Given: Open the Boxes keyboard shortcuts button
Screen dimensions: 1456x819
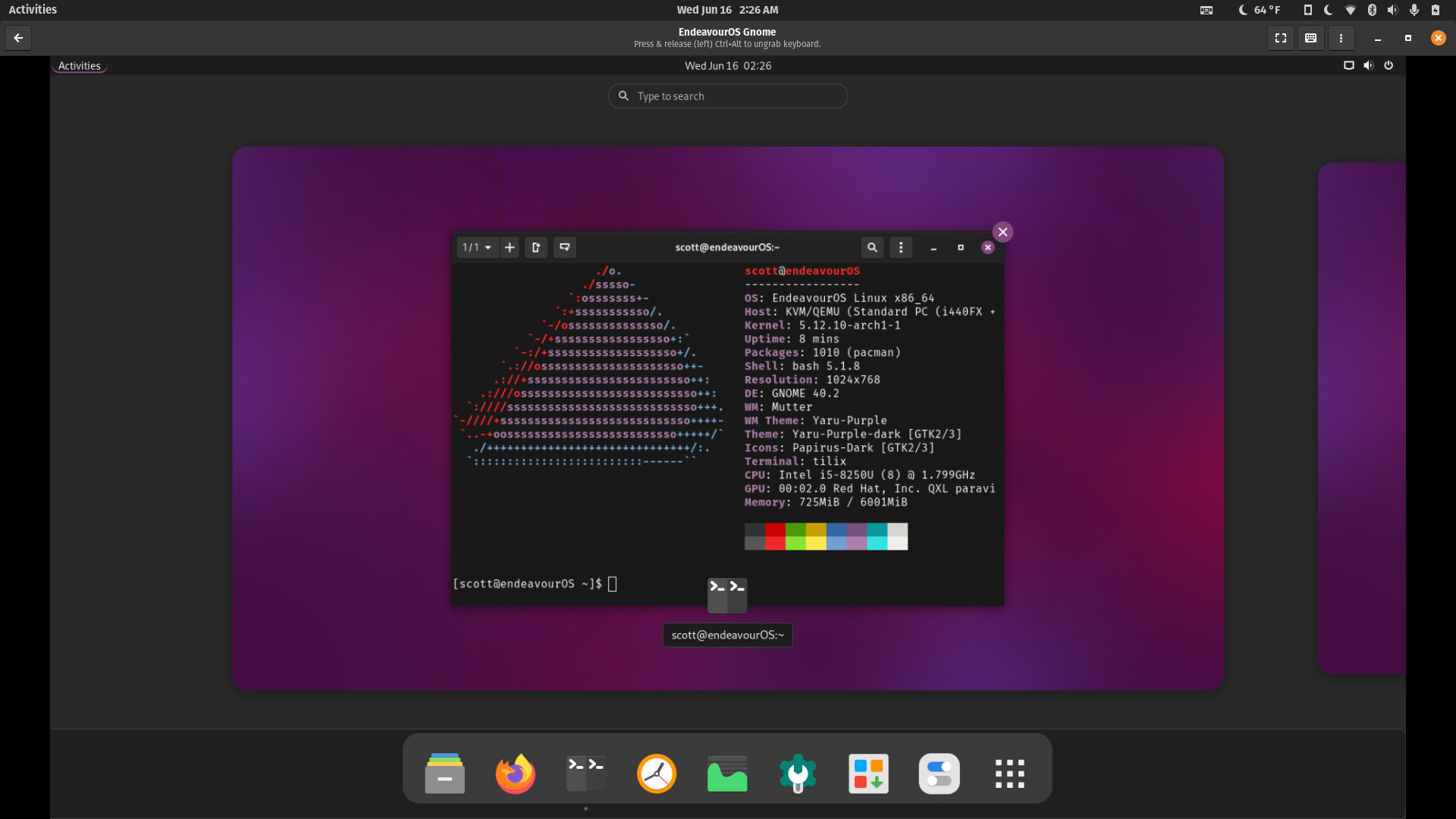Looking at the screenshot, I should pos(1310,38).
